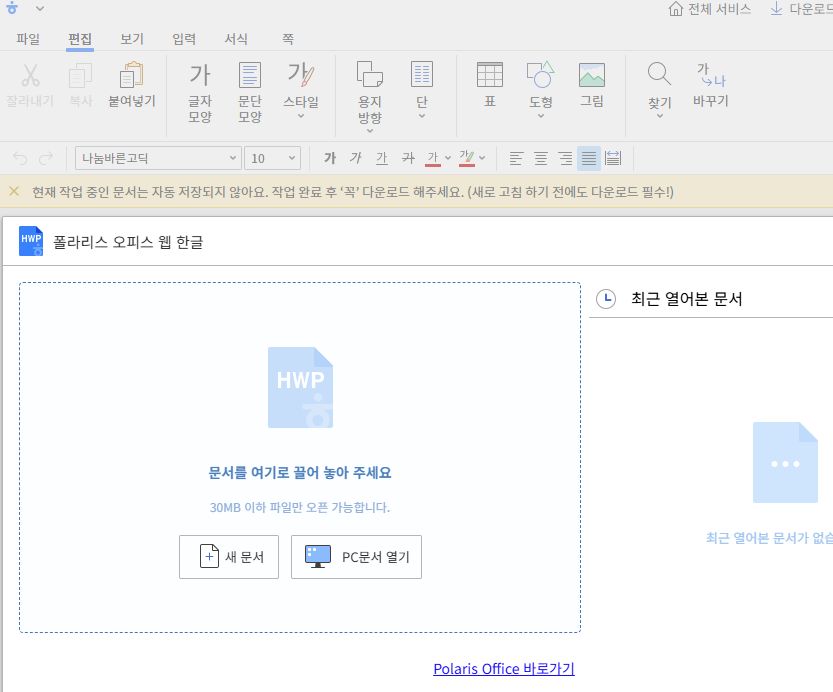The width and height of the screenshot is (833, 692).
Task: Expand the font color dropdown arrow
Action: pyautogui.click(x=448, y=158)
